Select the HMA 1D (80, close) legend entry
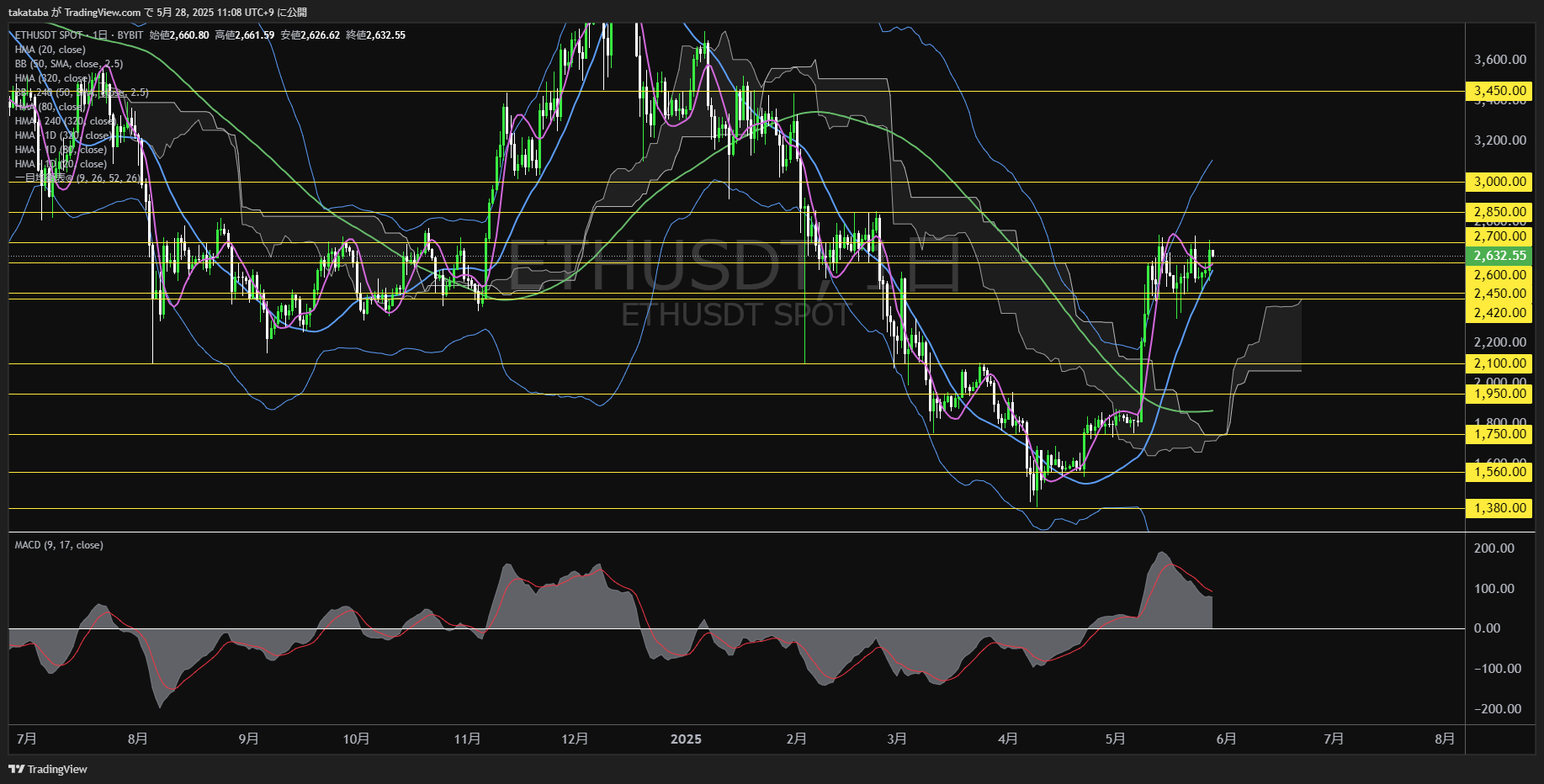This screenshot has height=784, width=1544. pyautogui.click(x=61, y=150)
